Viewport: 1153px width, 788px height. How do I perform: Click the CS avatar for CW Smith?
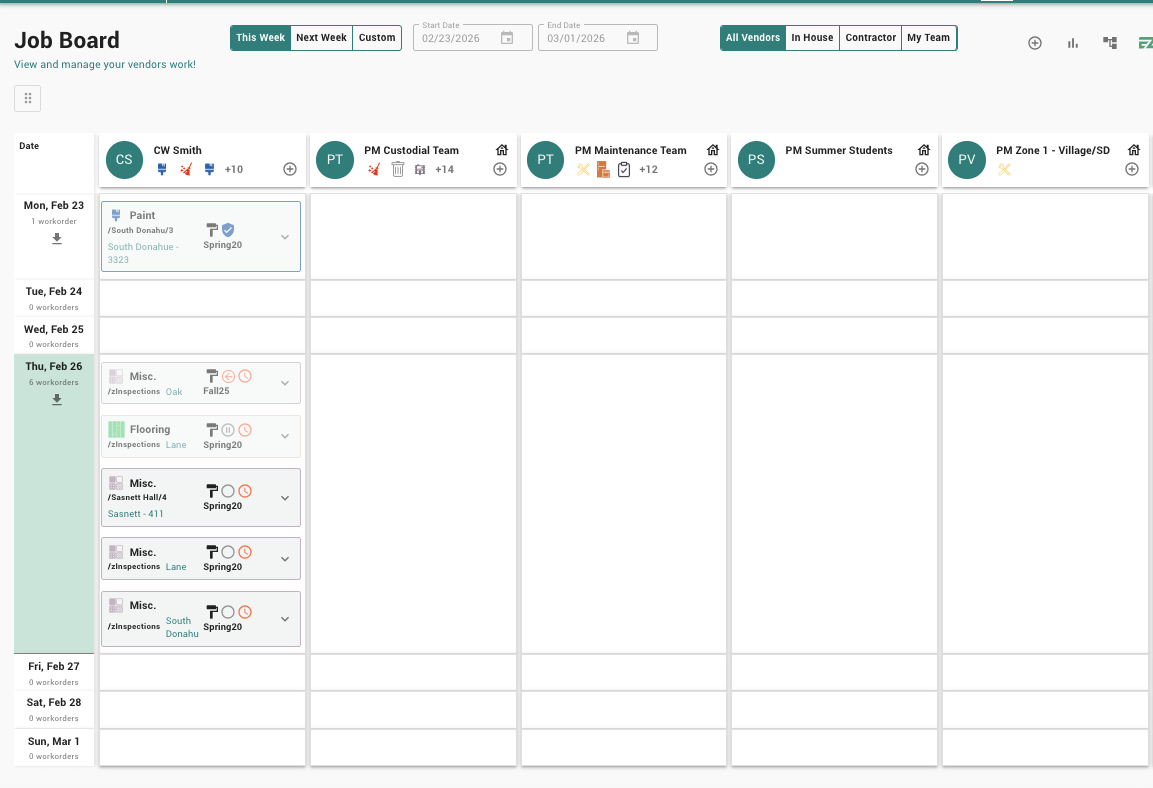click(124, 160)
